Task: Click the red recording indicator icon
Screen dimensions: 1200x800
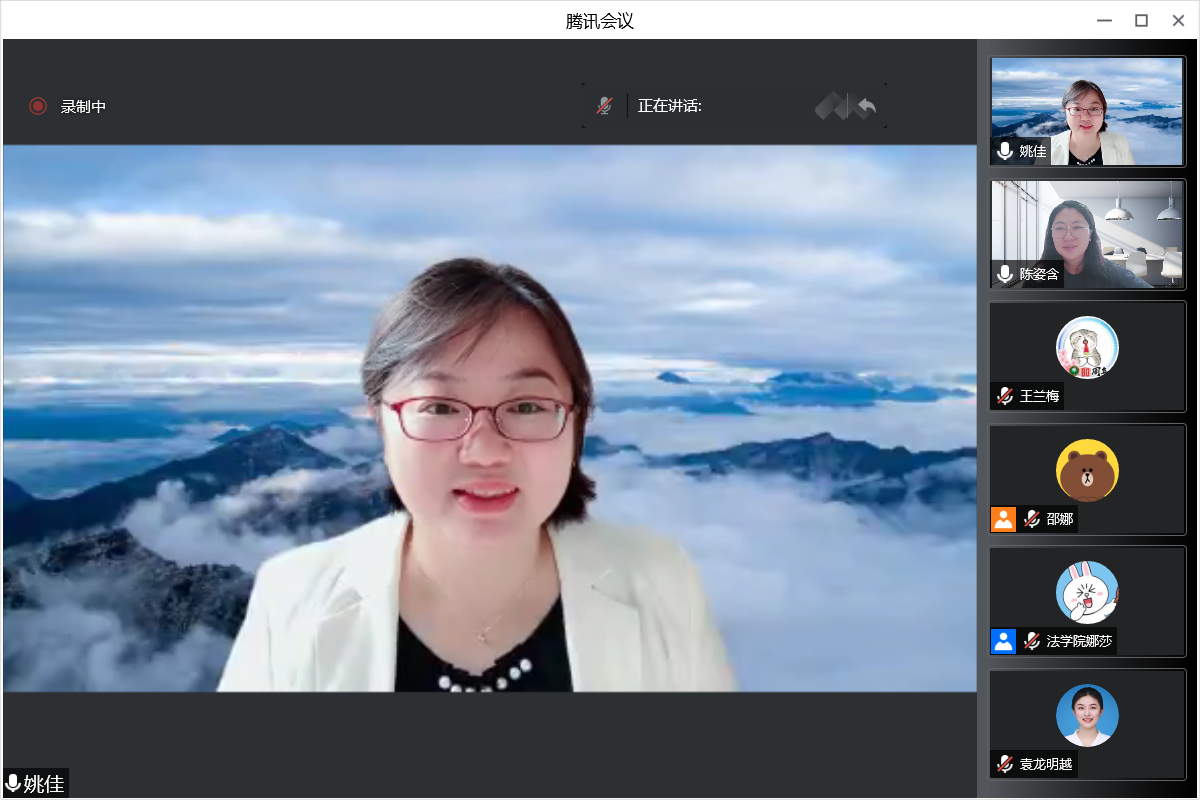Action: (x=38, y=106)
